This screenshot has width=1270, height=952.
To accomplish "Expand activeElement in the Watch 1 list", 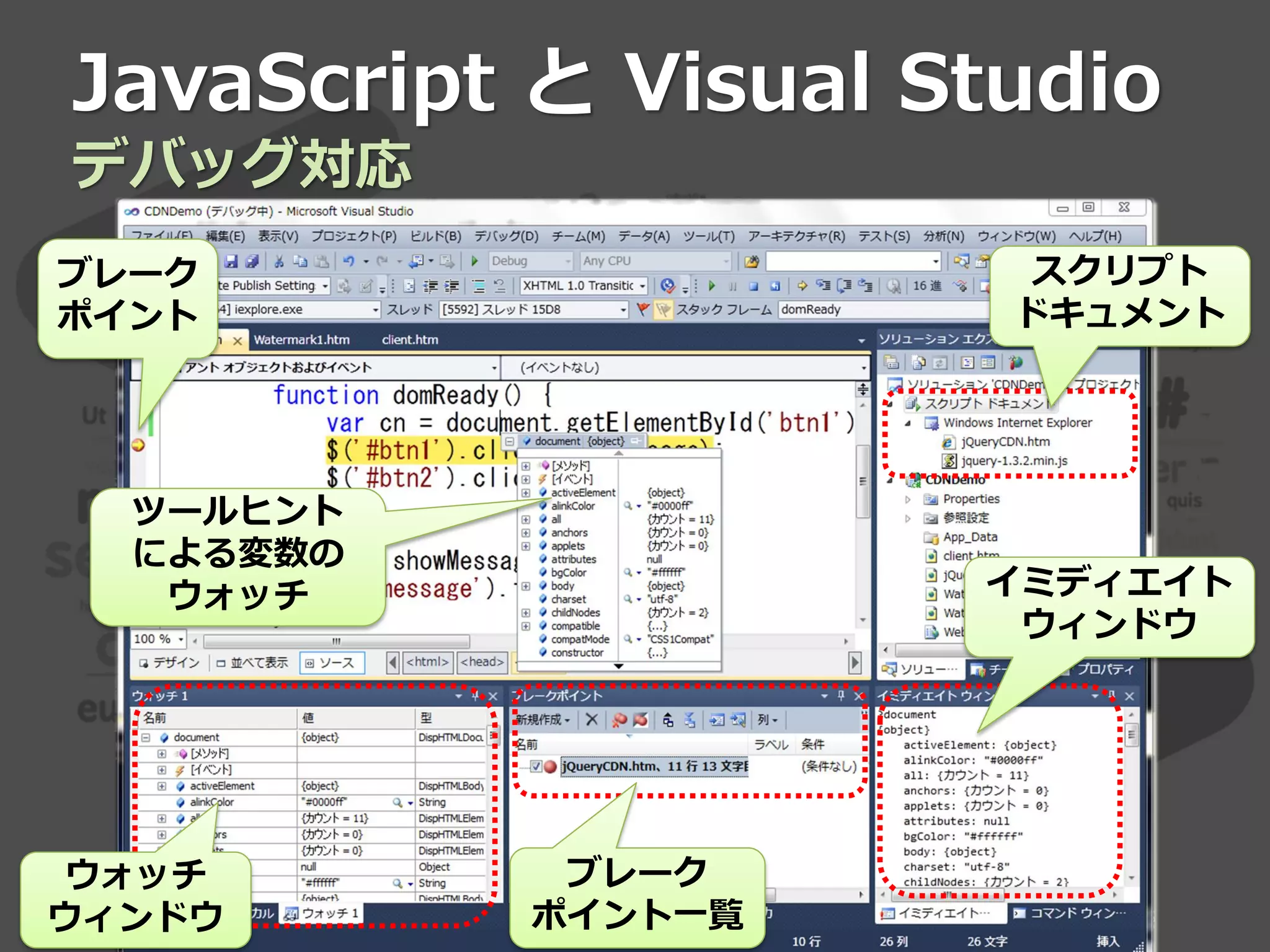I will coord(162,787).
